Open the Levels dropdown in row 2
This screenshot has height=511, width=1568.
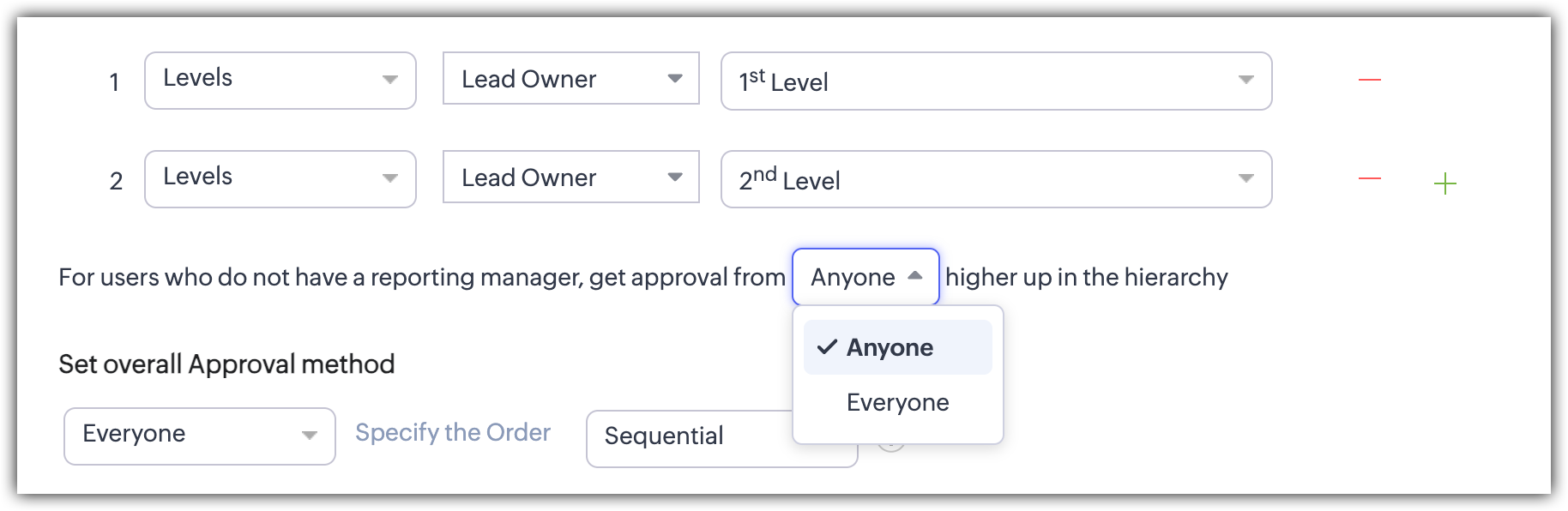280,179
